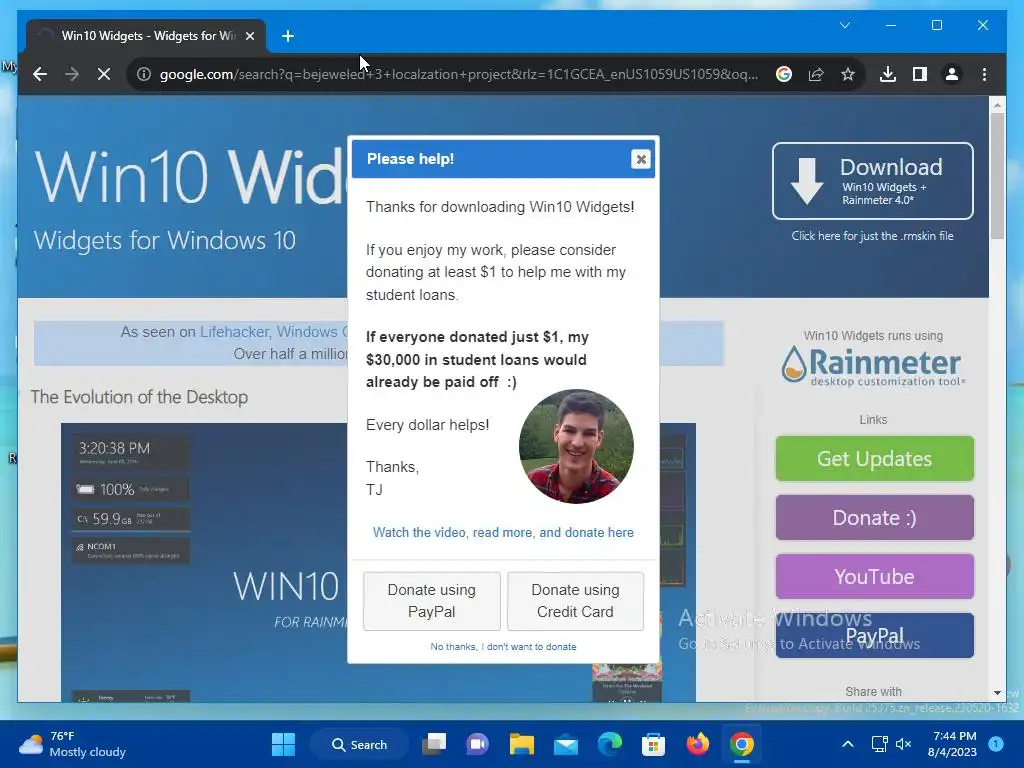This screenshot has height=768, width=1024.
Task: Open a new tab
Action: pos(288,36)
